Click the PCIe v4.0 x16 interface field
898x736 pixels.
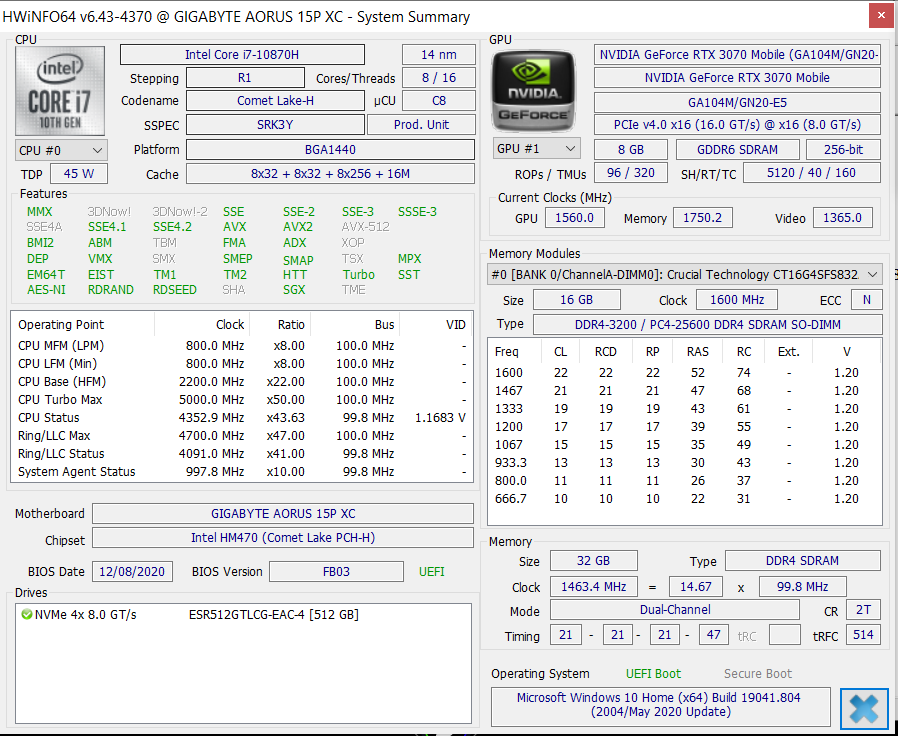(737, 125)
